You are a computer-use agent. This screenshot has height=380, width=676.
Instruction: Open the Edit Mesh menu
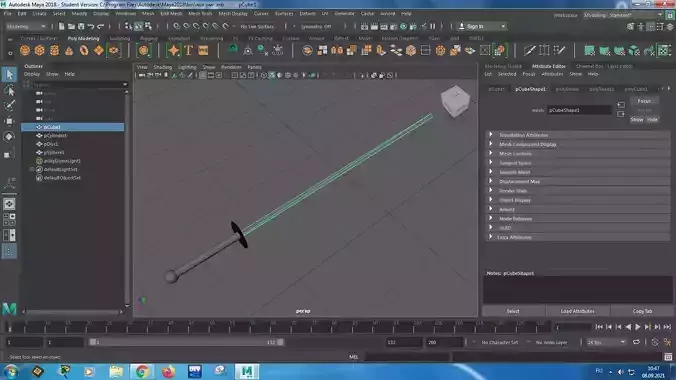171,14
